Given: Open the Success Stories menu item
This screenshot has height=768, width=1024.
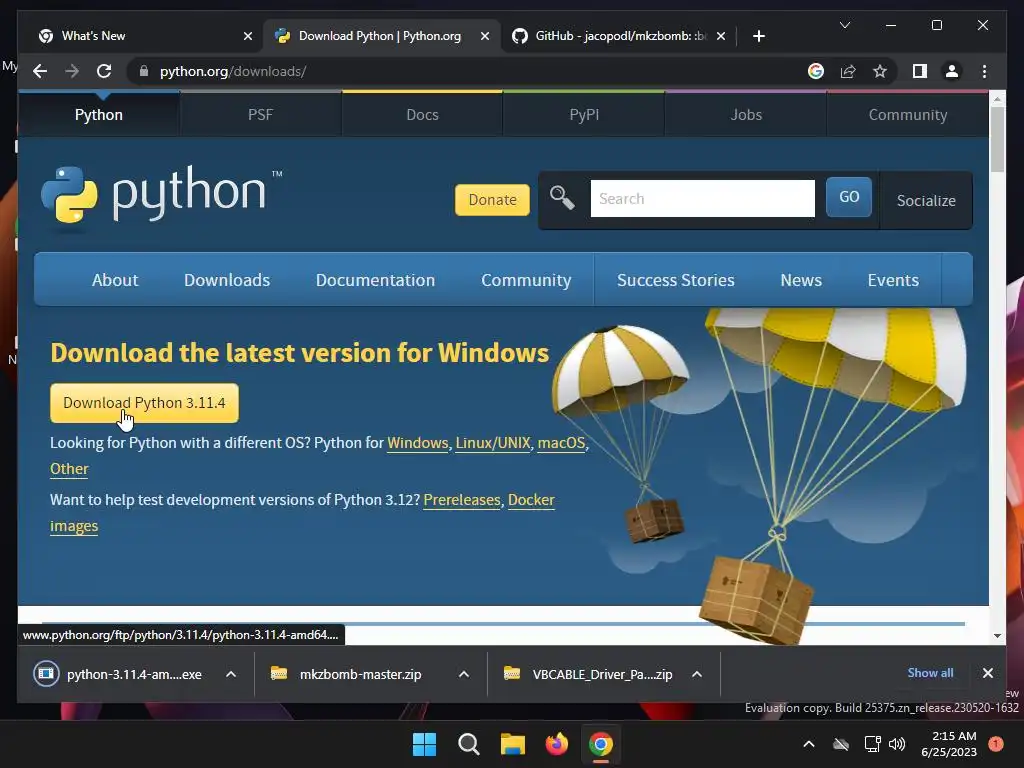Looking at the screenshot, I should [x=676, y=280].
